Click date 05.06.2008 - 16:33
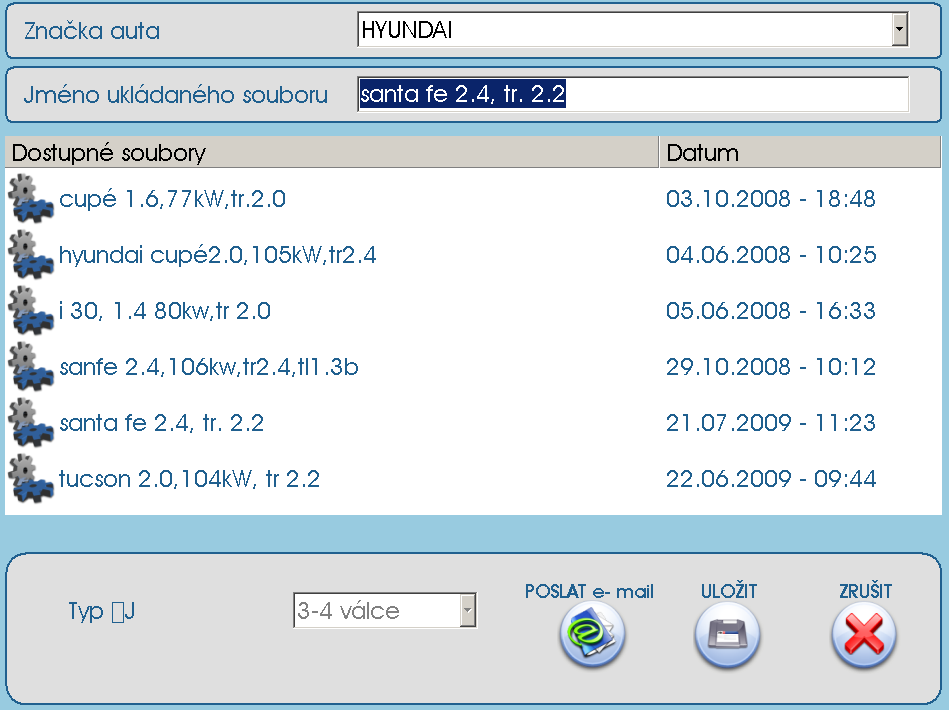Viewport: 949px width, 710px height. (770, 311)
